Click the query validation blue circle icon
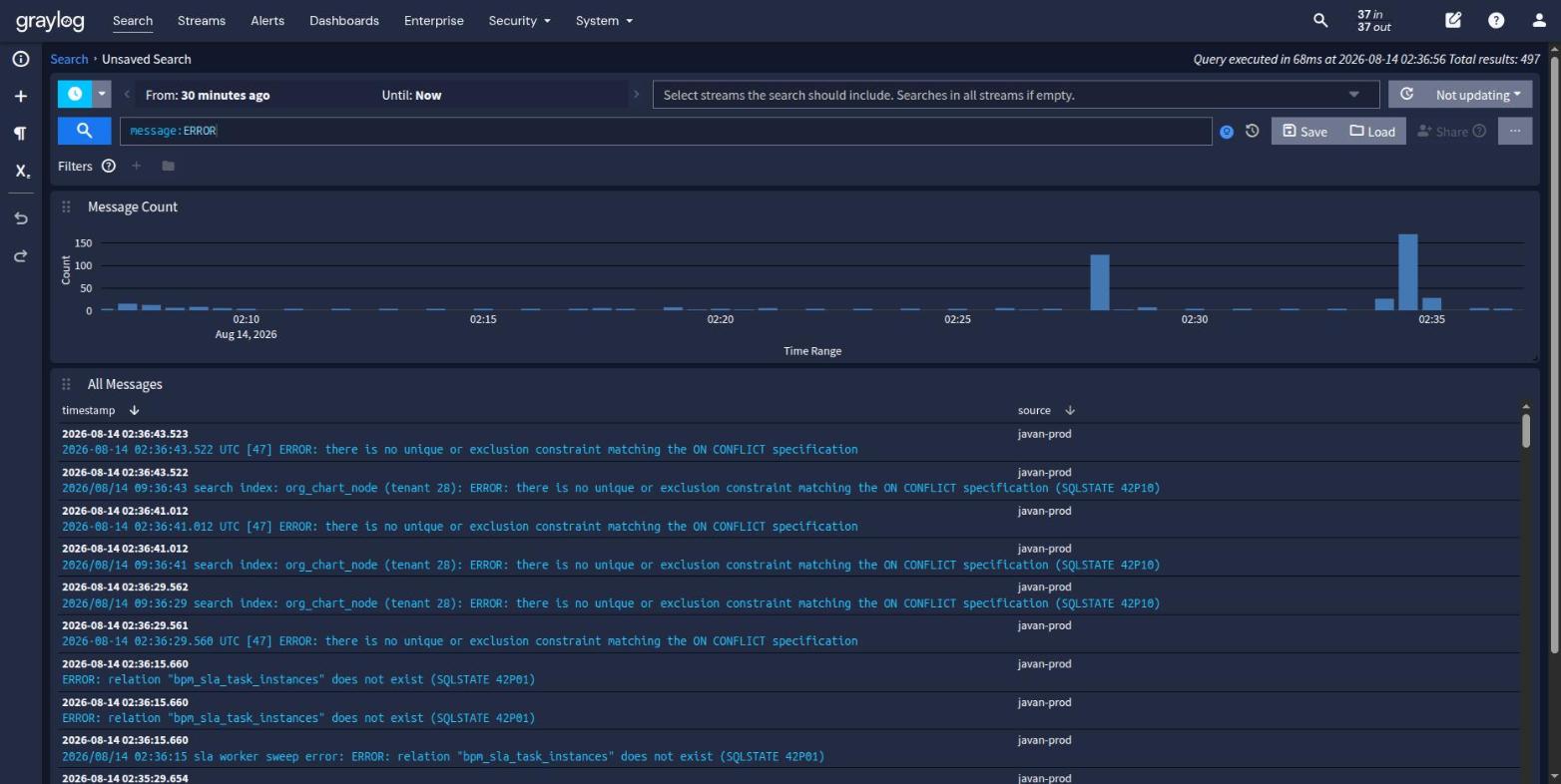The width and height of the screenshot is (1561, 784). (x=1227, y=132)
